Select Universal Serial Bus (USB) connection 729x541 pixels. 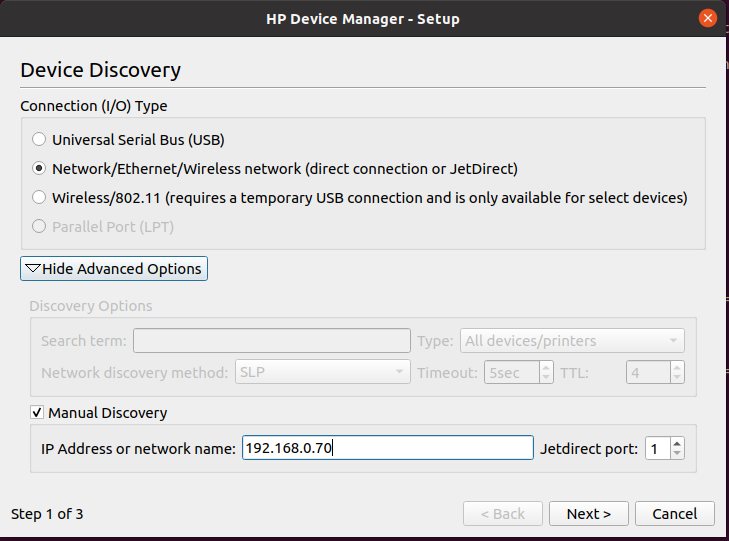click(x=39, y=140)
